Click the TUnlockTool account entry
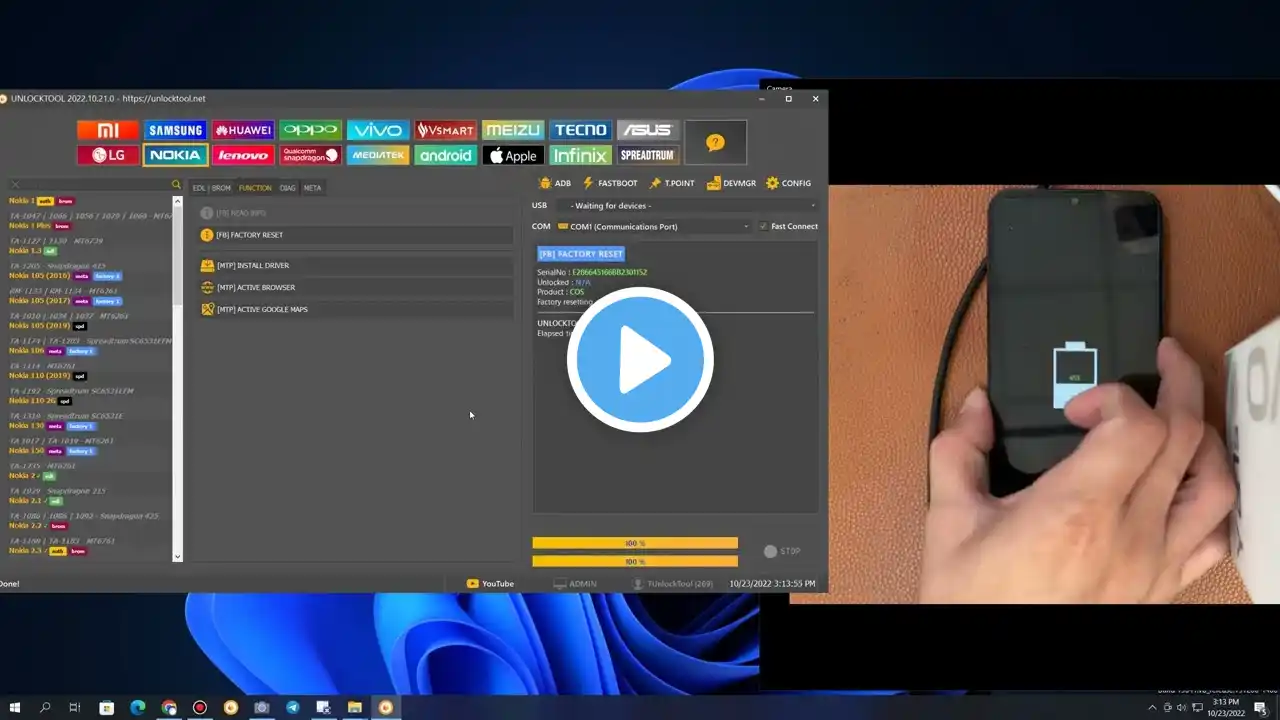The height and width of the screenshot is (720, 1280). point(673,583)
